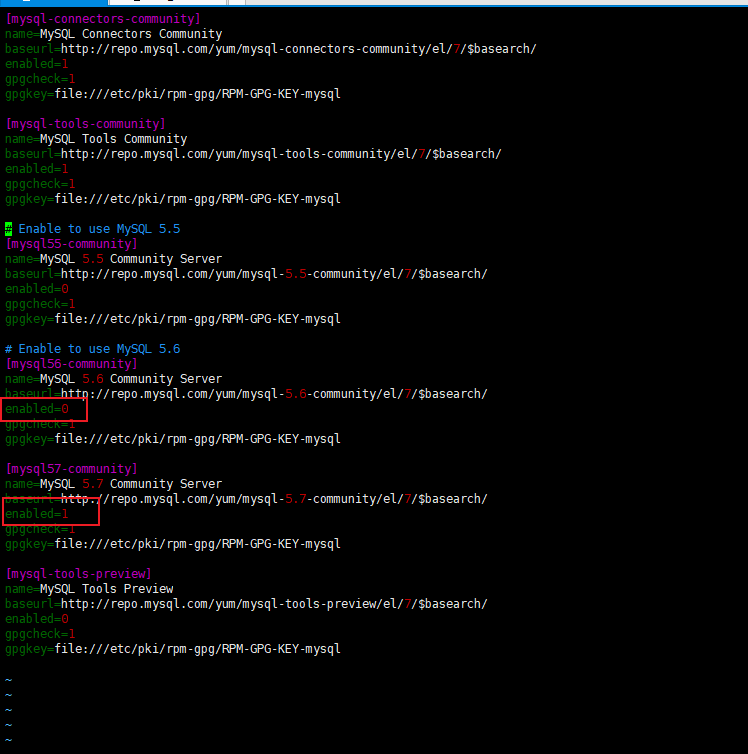The image size is (748, 754).
Task: Click enabled=0 in the mysql55-community section
Action: pos(37,289)
